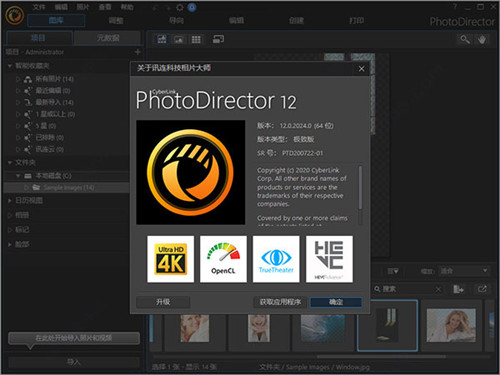
Task: Open the zoom level dropdown
Action: (x=463, y=271)
